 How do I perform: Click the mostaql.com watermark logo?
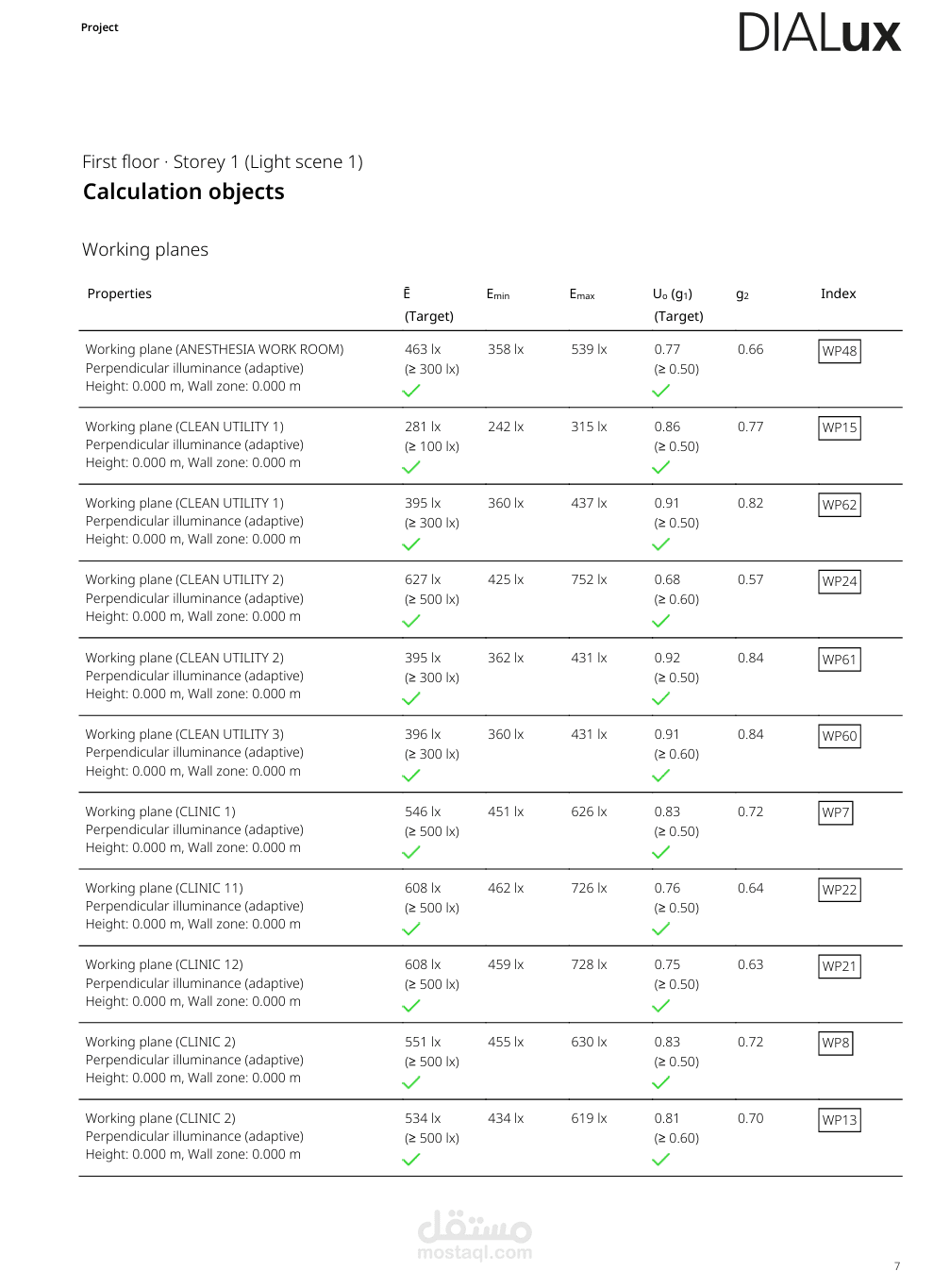click(x=475, y=1235)
